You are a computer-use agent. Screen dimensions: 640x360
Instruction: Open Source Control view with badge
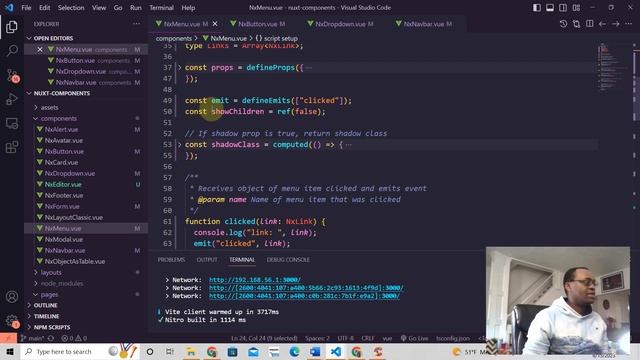click(x=12, y=75)
